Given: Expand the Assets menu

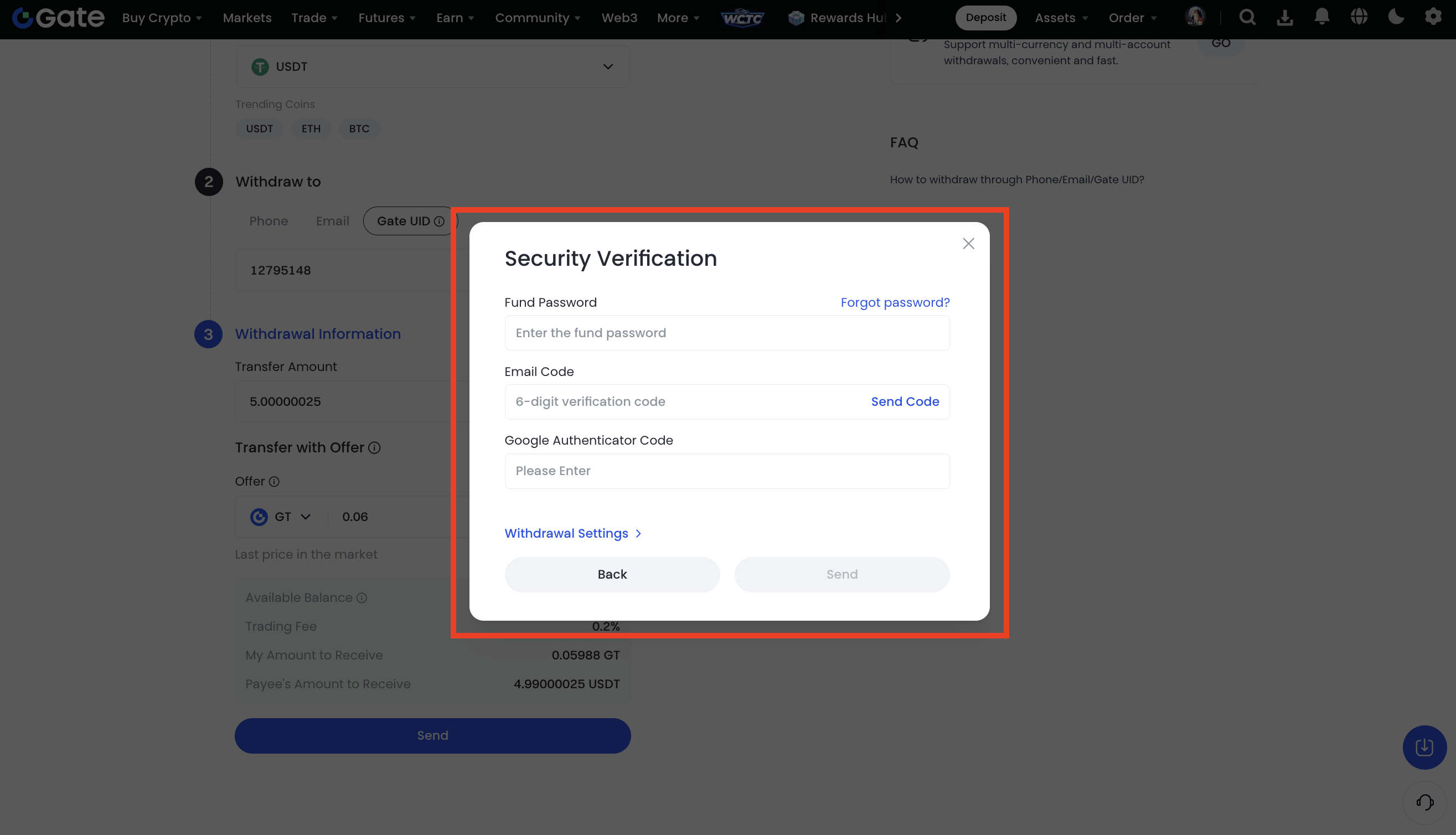Looking at the screenshot, I should 1061,18.
